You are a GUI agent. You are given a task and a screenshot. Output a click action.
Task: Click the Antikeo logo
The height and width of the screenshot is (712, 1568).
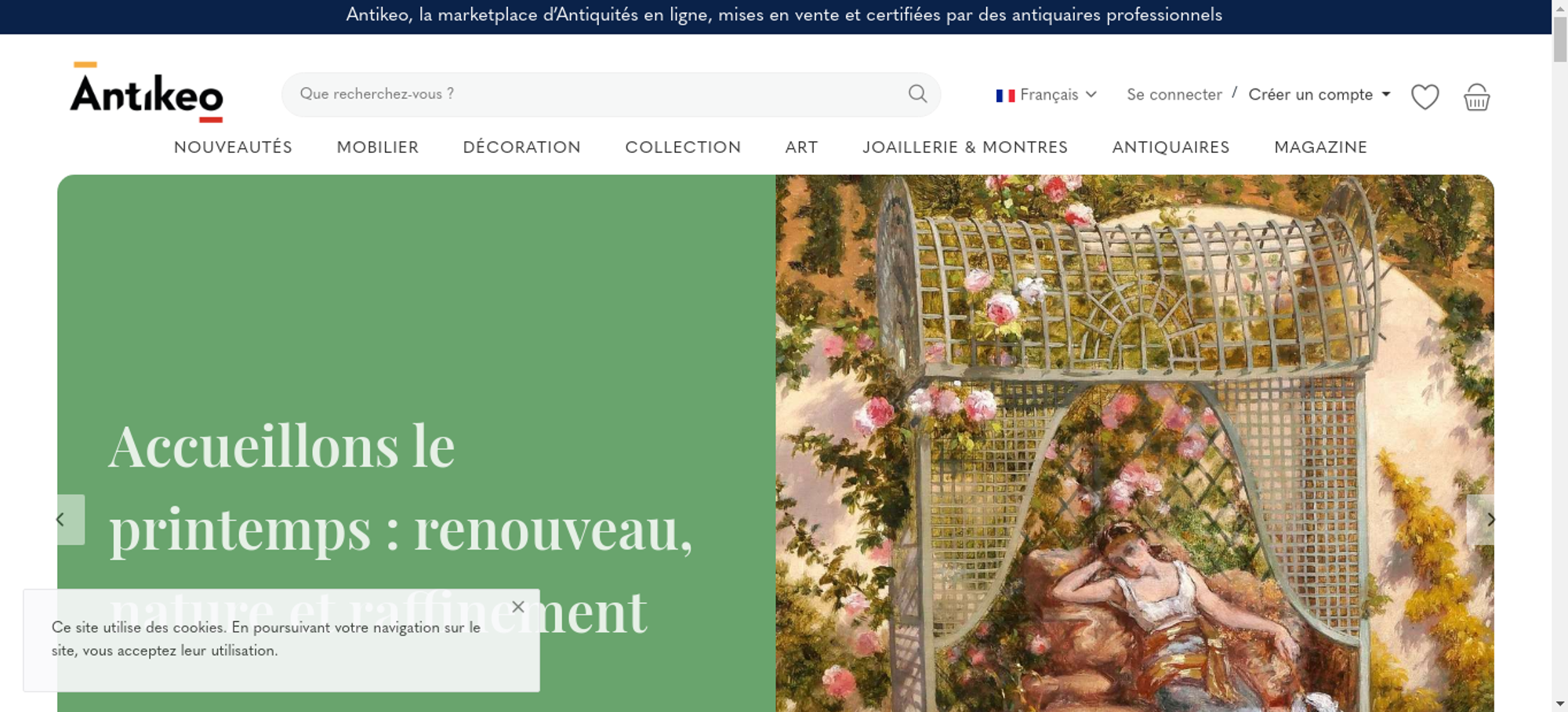(x=147, y=93)
